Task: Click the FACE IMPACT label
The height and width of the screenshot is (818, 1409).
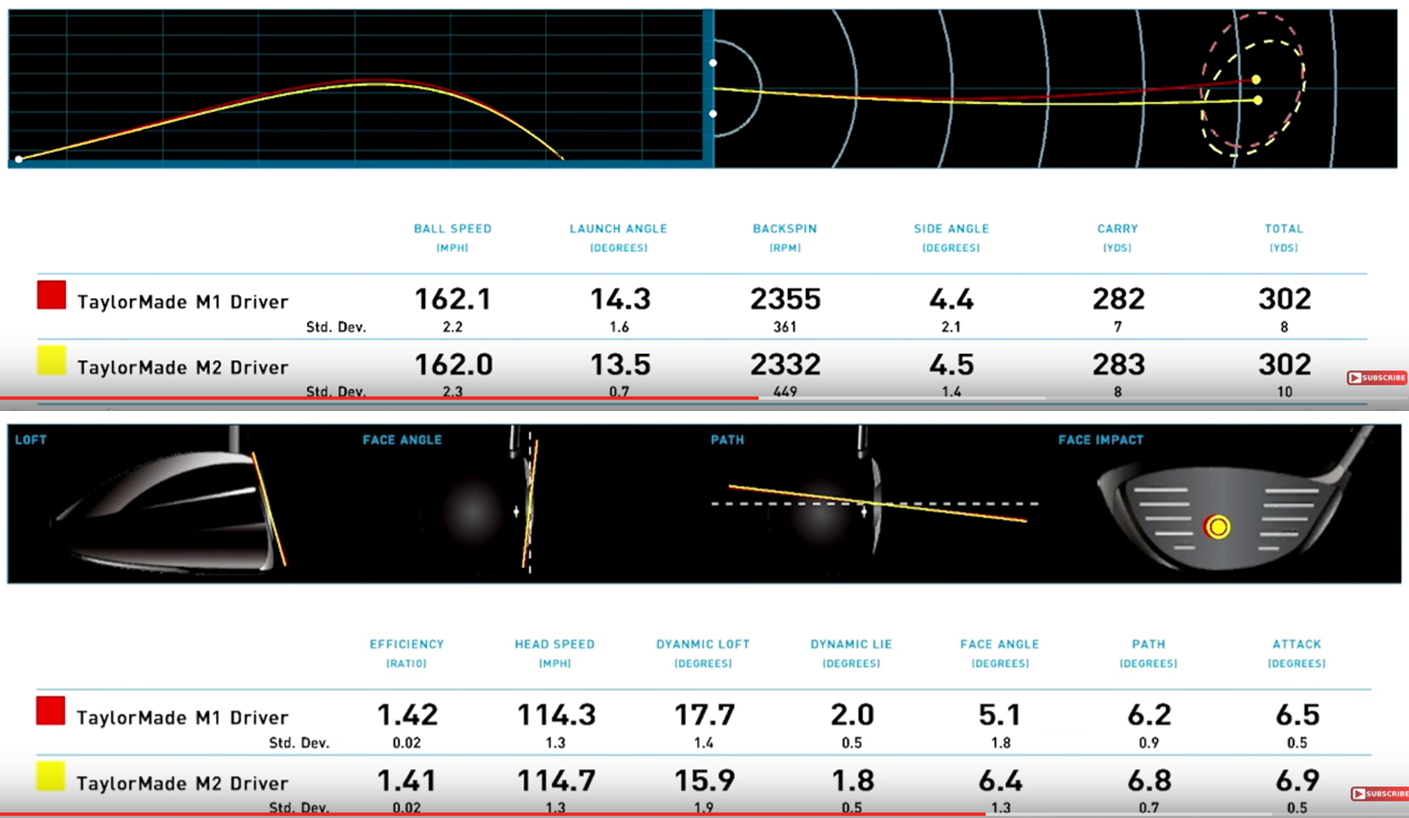Action: [1101, 440]
